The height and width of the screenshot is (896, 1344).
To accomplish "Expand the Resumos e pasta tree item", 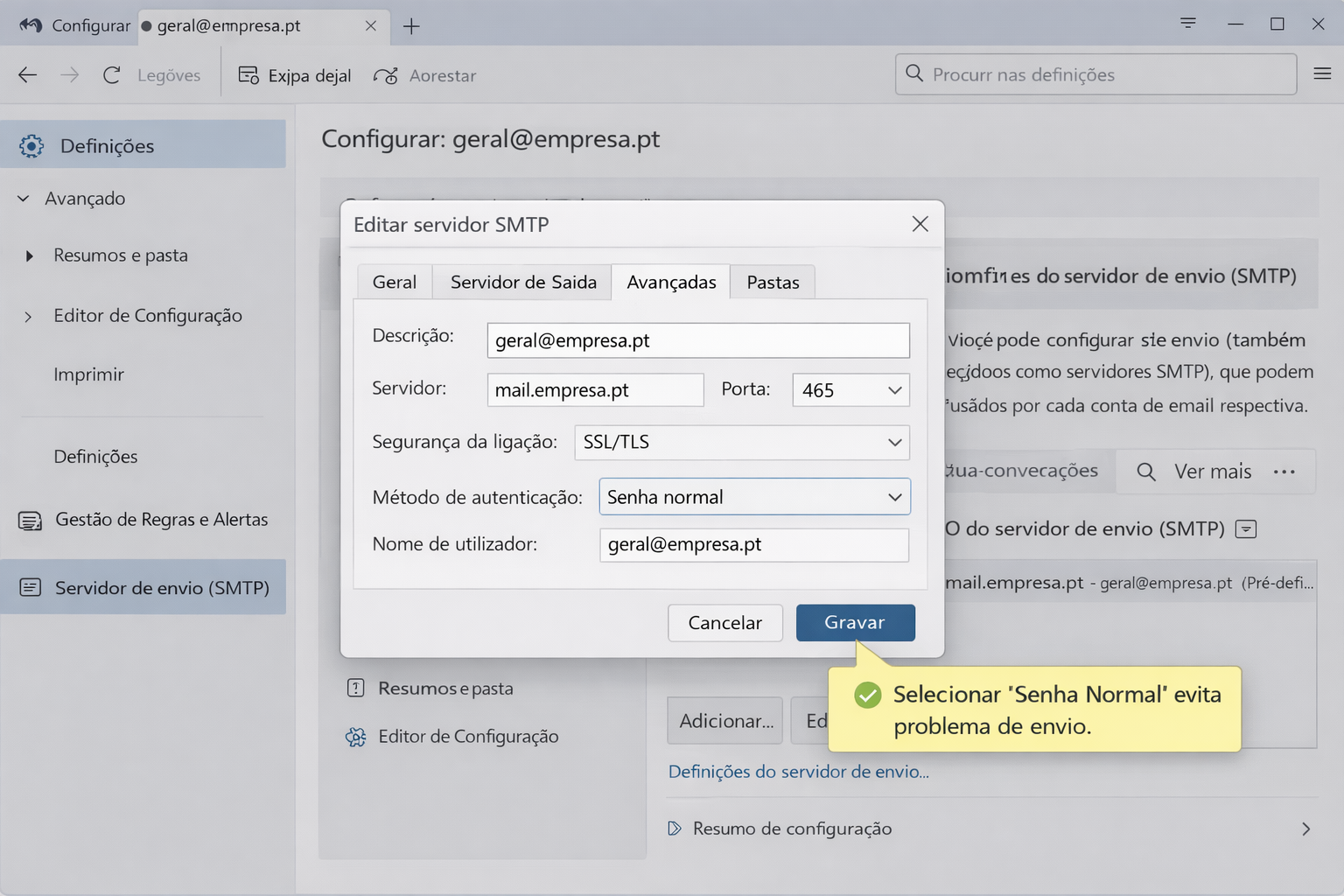I will click(x=30, y=255).
